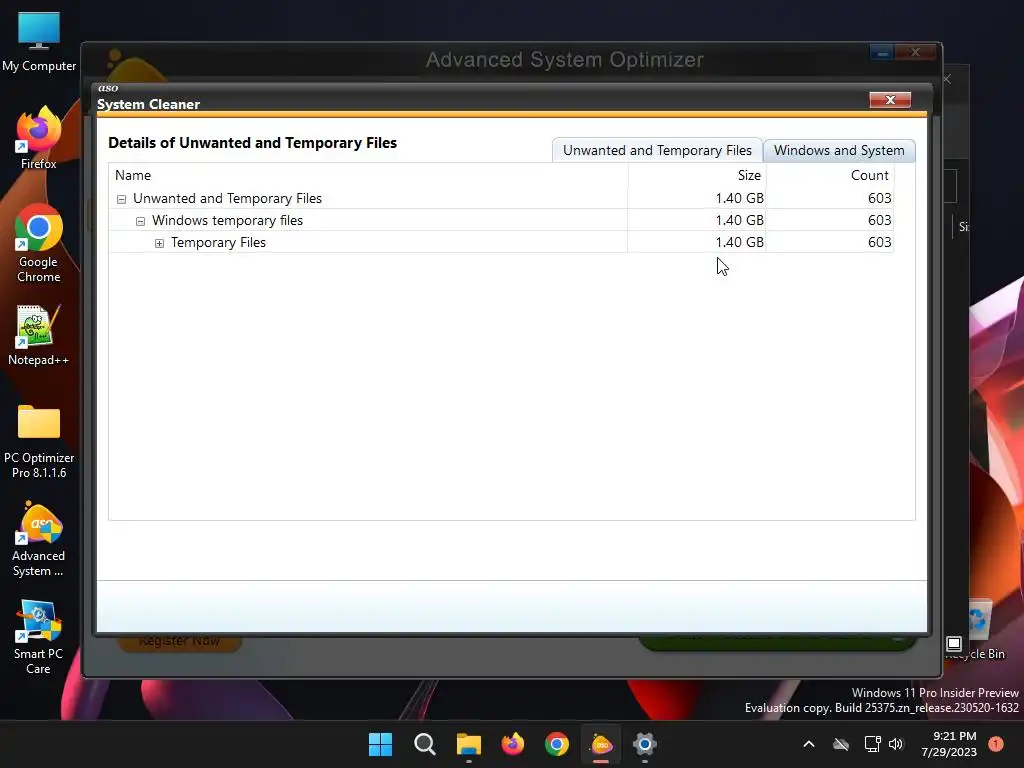The image size is (1024, 768).
Task: Open the cloud sync tray icon
Action: point(841,744)
